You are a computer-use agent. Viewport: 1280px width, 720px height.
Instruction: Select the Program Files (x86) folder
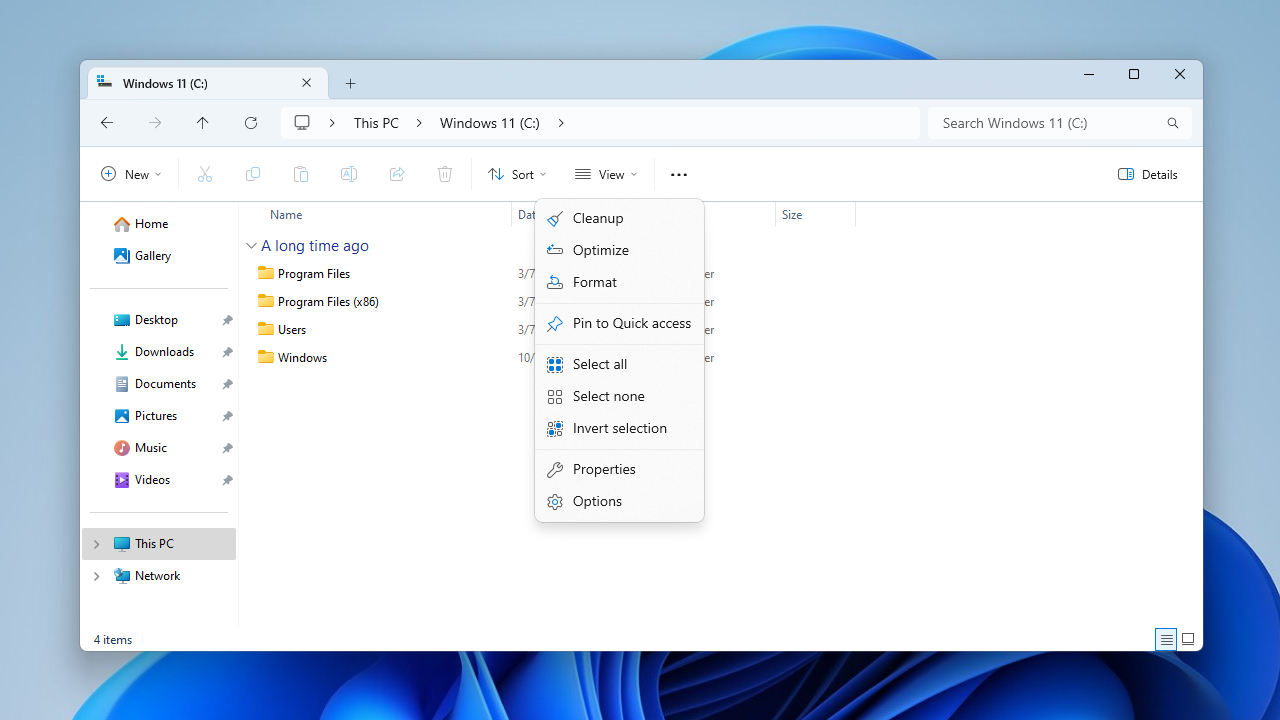328,302
